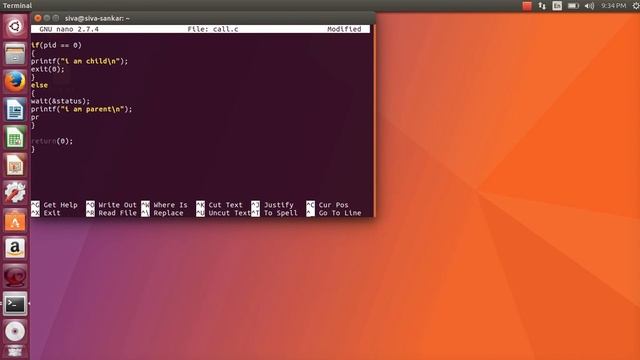Image resolution: width=640 pixels, height=360 pixels.
Task: Click the ^W Where Is shortcut
Action: click(164, 205)
